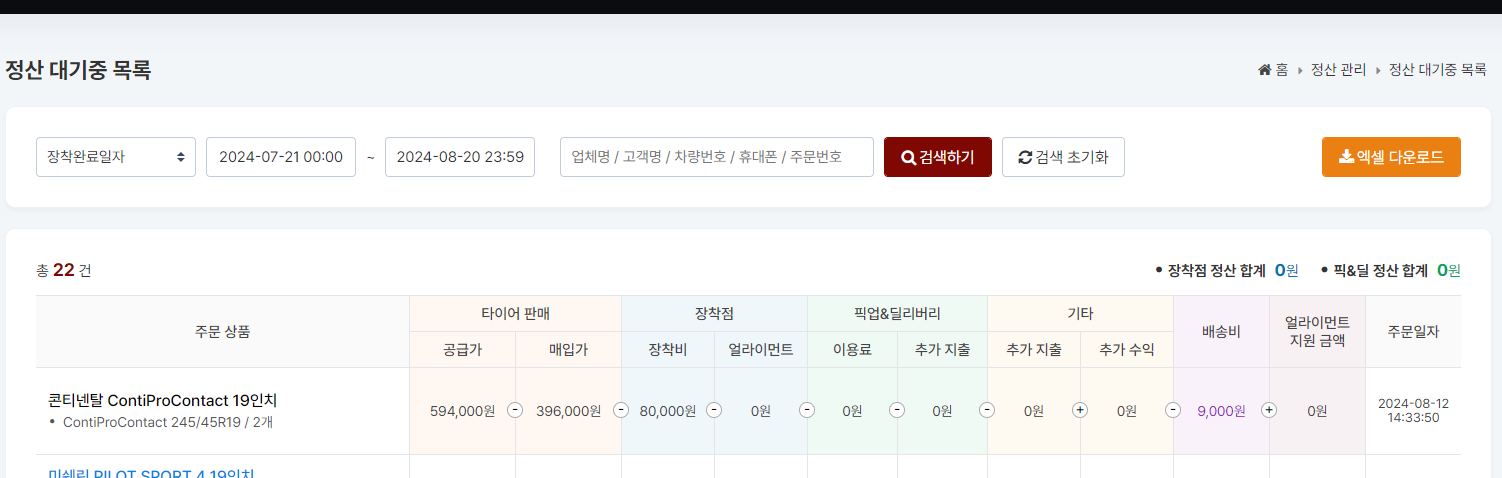Click the plus icon after 9,000원 배송비
Viewport: 1502px width, 478px height.
(x=1269, y=410)
